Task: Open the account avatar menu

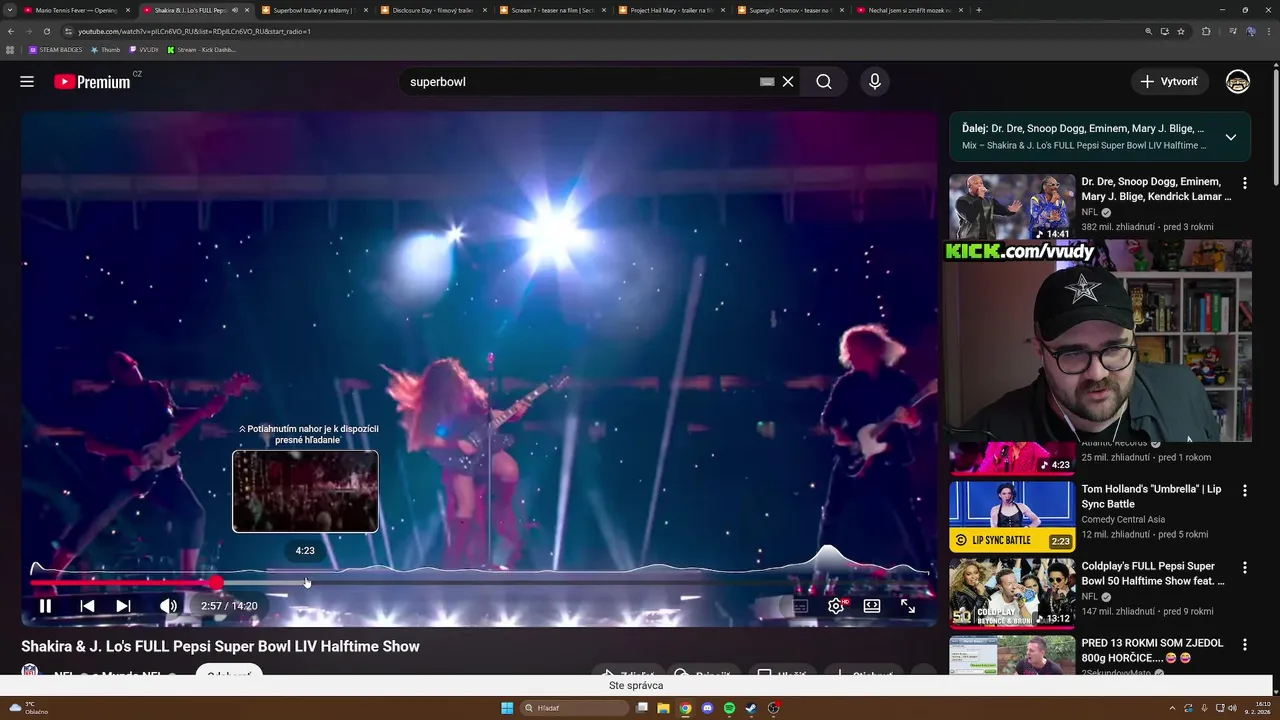Action: pos(1238,82)
